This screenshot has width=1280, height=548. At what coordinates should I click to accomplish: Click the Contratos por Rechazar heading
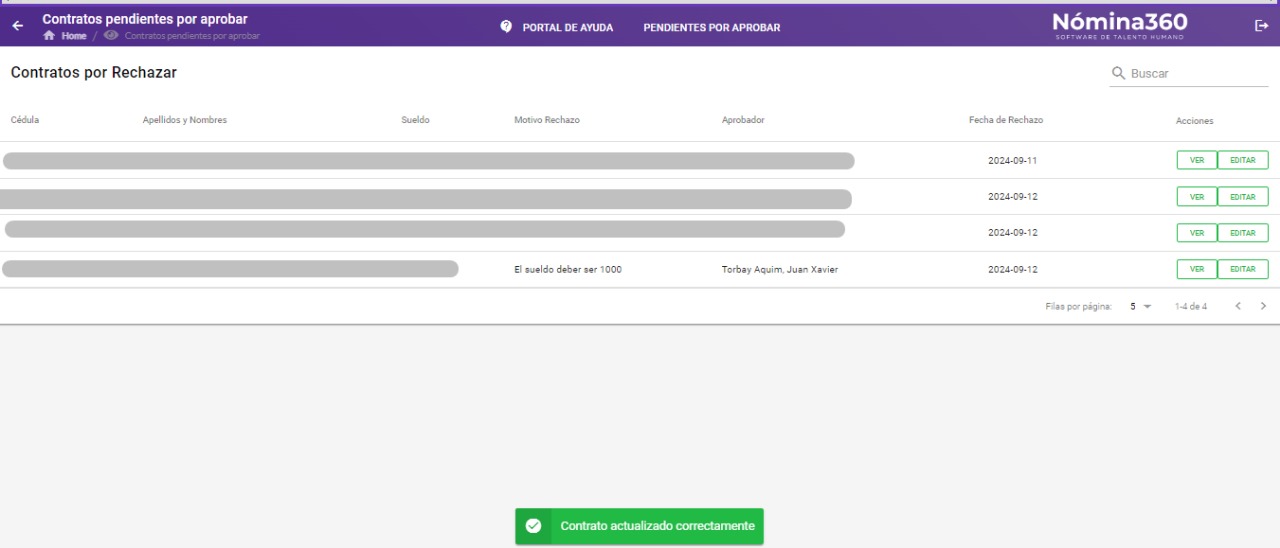[x=94, y=73]
